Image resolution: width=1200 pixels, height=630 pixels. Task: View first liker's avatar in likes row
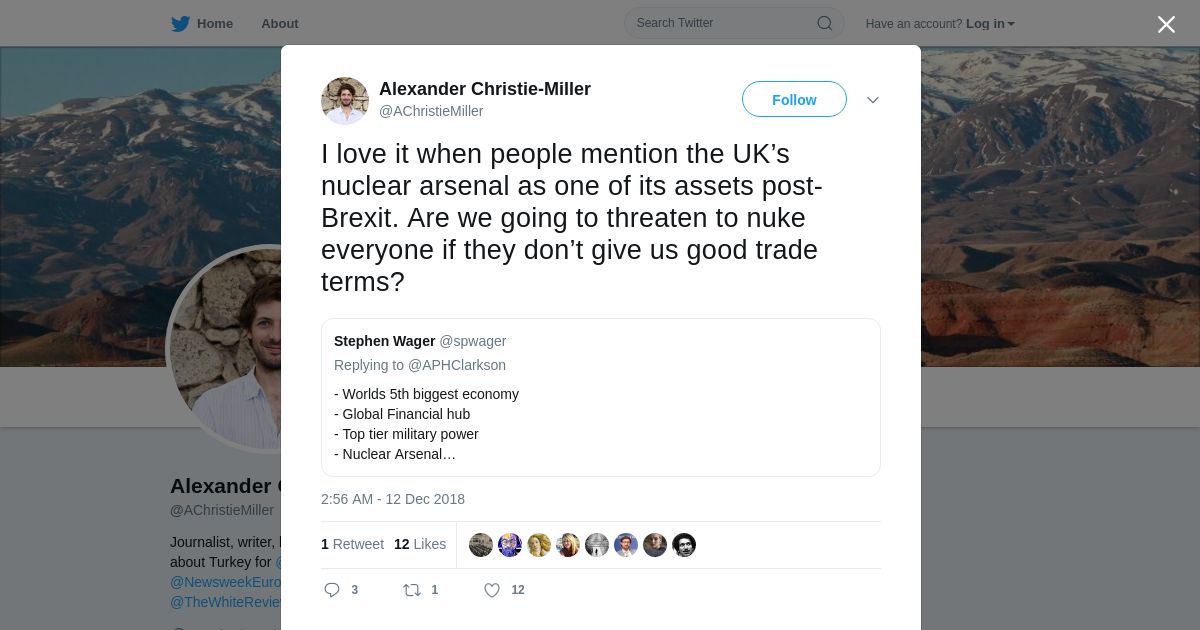coord(481,545)
